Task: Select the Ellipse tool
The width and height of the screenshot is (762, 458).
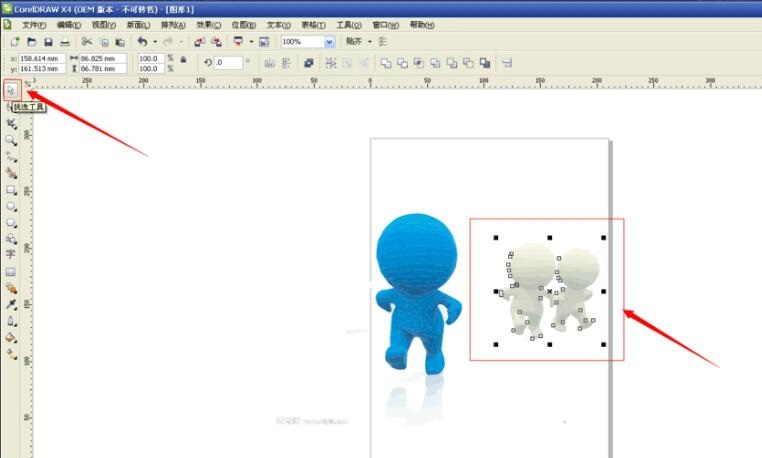Action: [11, 205]
